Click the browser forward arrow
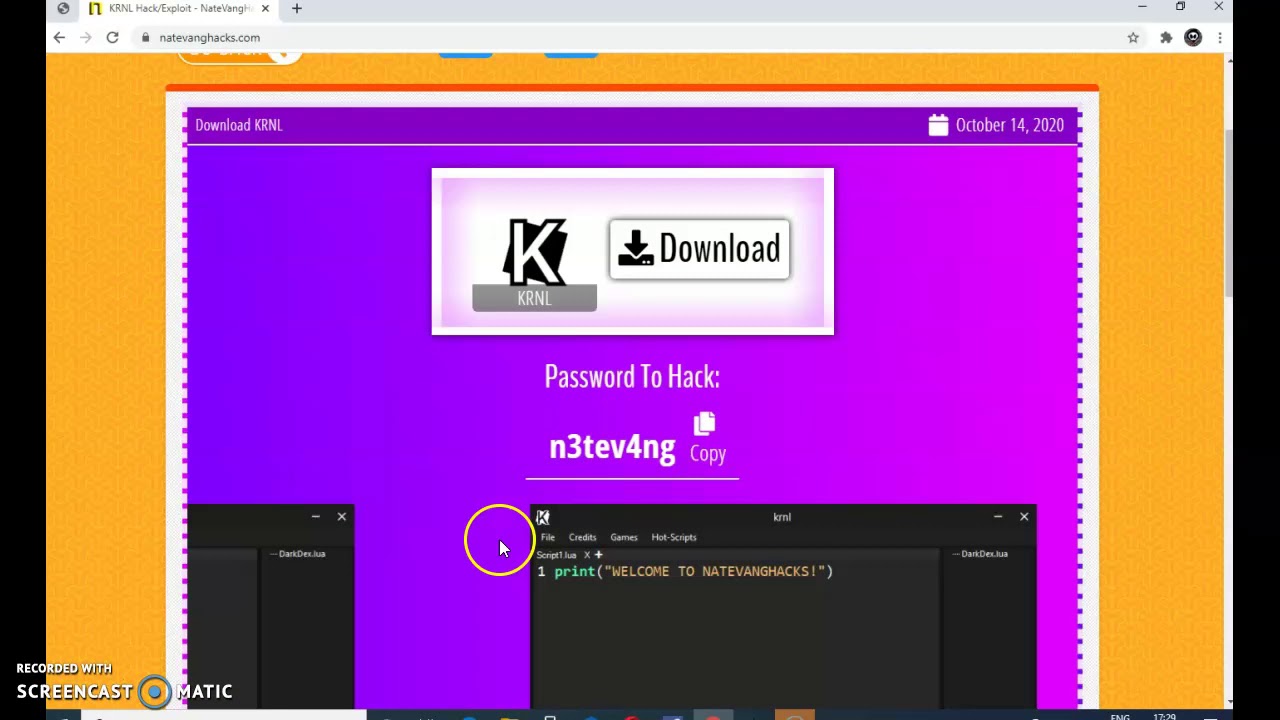This screenshot has height=720, width=1280. pos(86,37)
